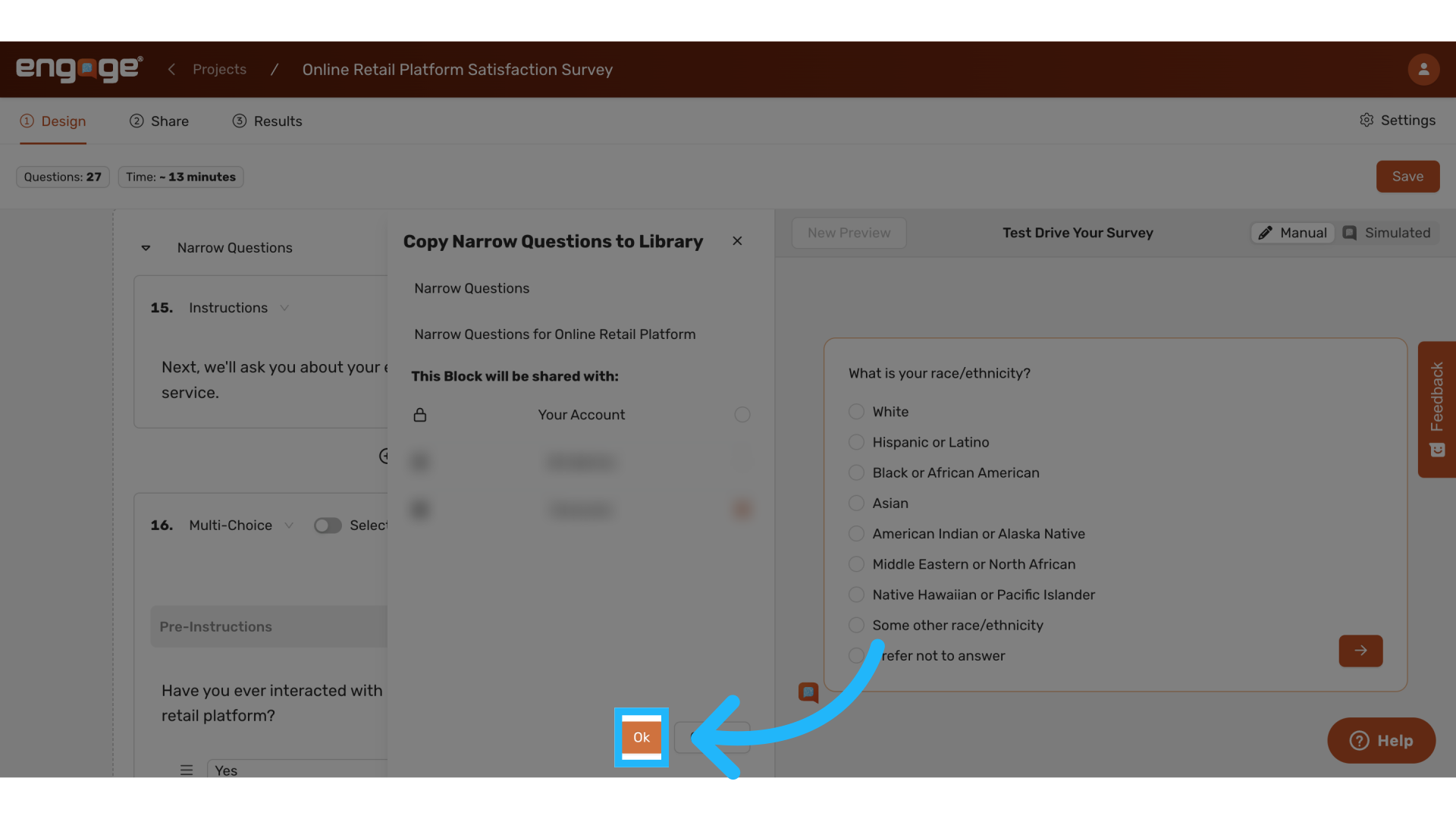Click the Questions: 27 badge

(63, 177)
